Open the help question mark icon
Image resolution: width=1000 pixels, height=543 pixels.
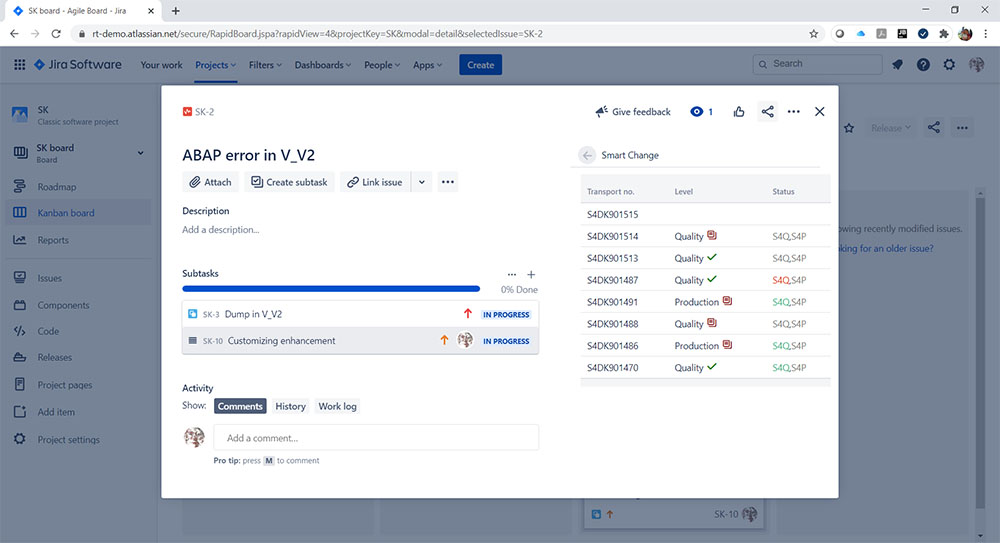923,64
